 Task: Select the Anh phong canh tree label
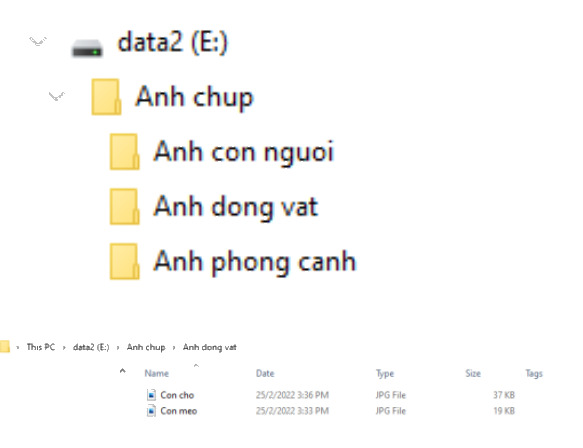pos(255,262)
